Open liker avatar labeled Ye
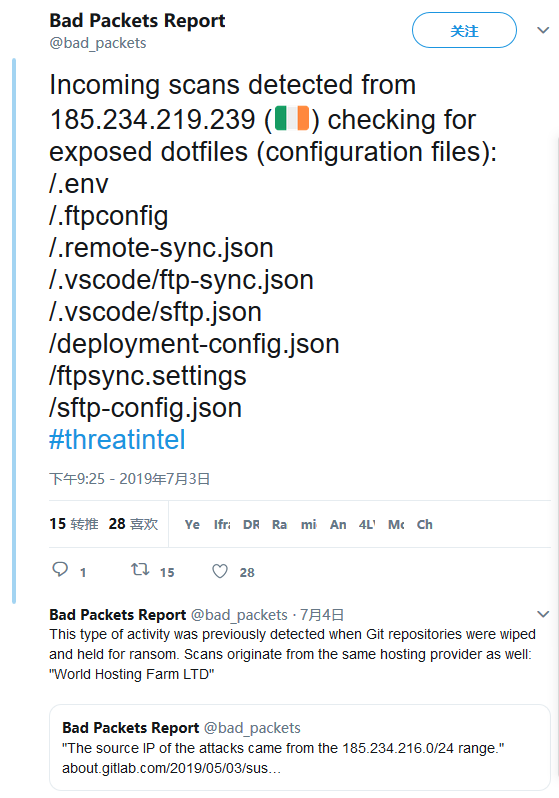The image size is (559, 798). click(192, 524)
